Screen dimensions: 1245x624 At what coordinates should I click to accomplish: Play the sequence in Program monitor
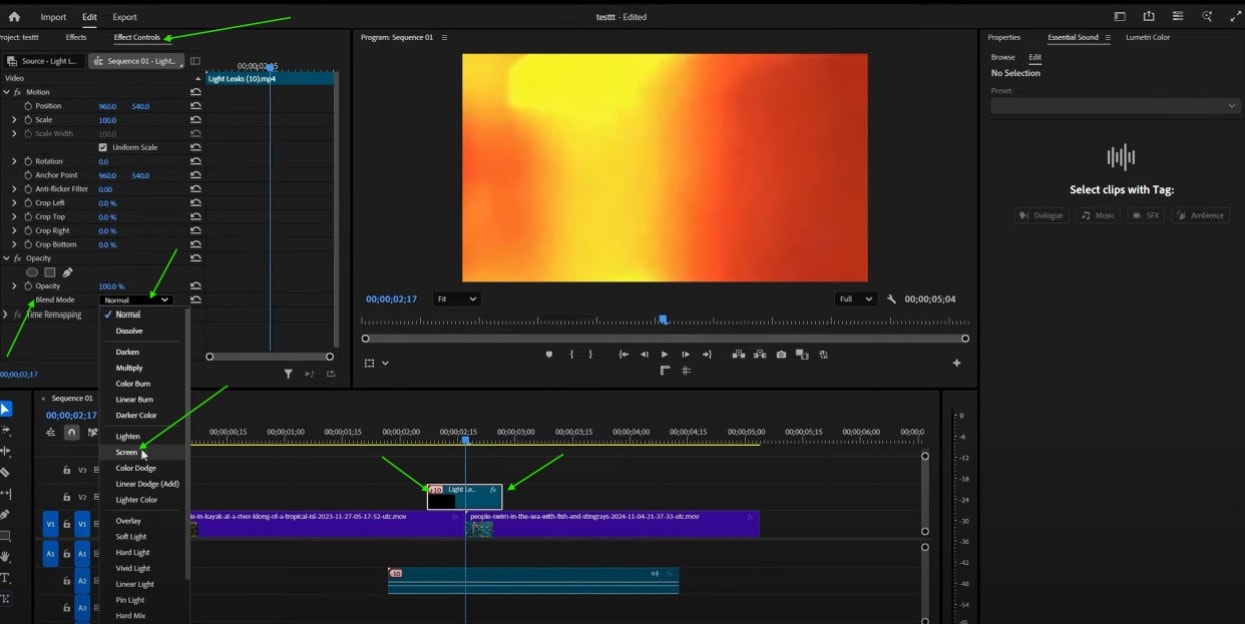tap(664, 354)
